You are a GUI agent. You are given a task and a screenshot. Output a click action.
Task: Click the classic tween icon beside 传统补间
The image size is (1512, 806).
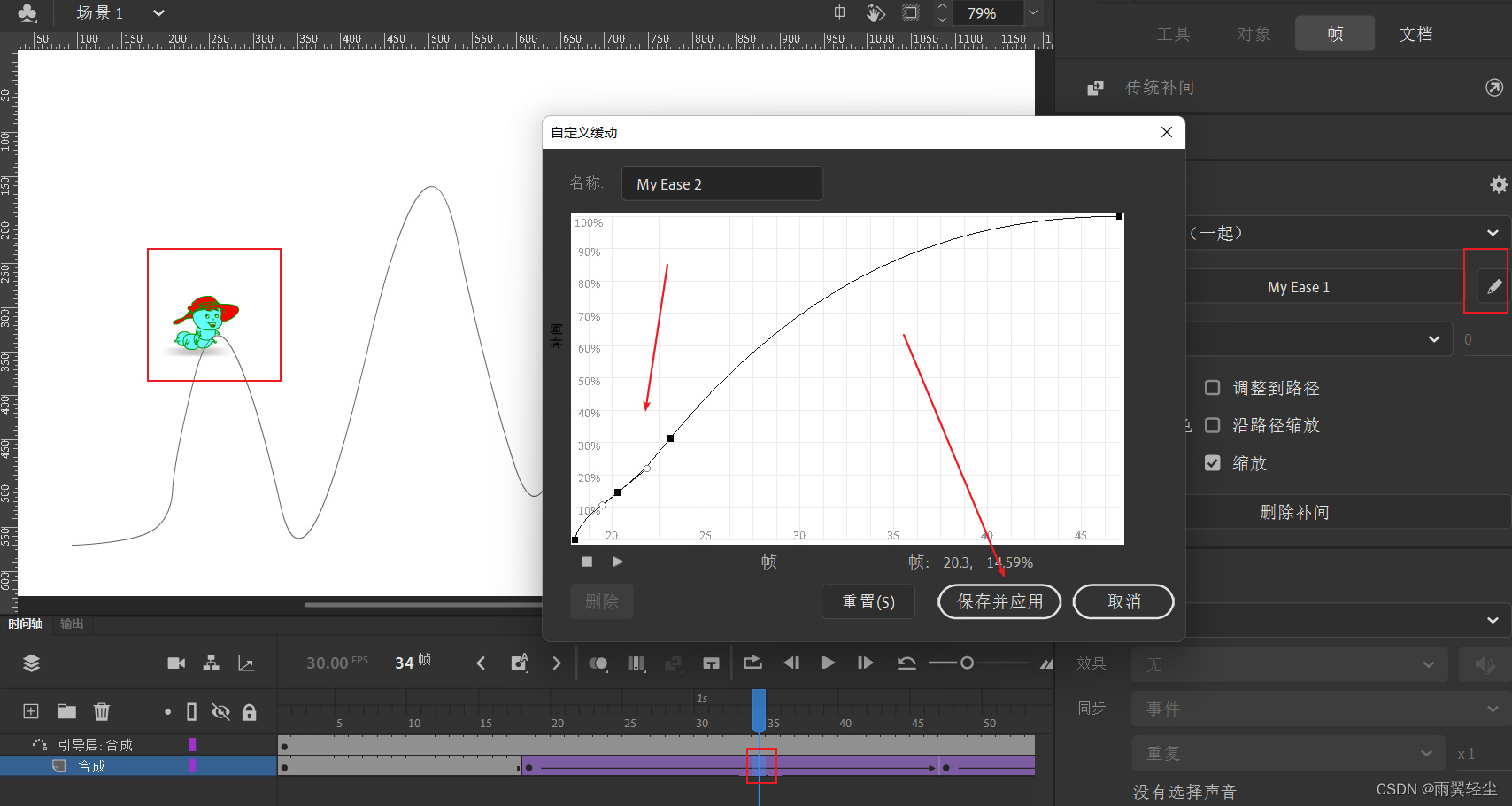[x=1096, y=88]
